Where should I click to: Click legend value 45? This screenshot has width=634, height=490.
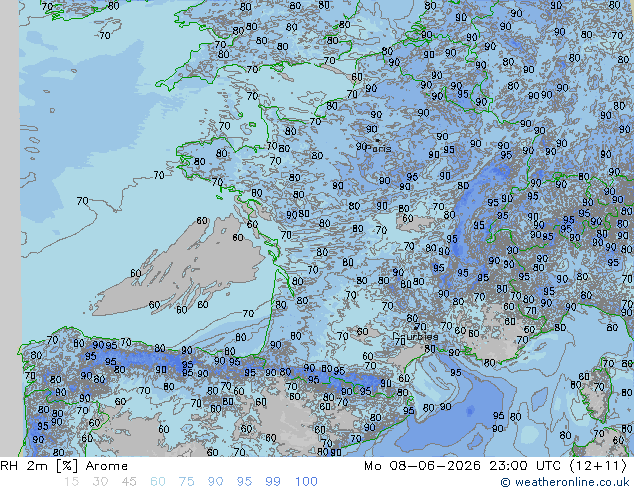[129, 482]
